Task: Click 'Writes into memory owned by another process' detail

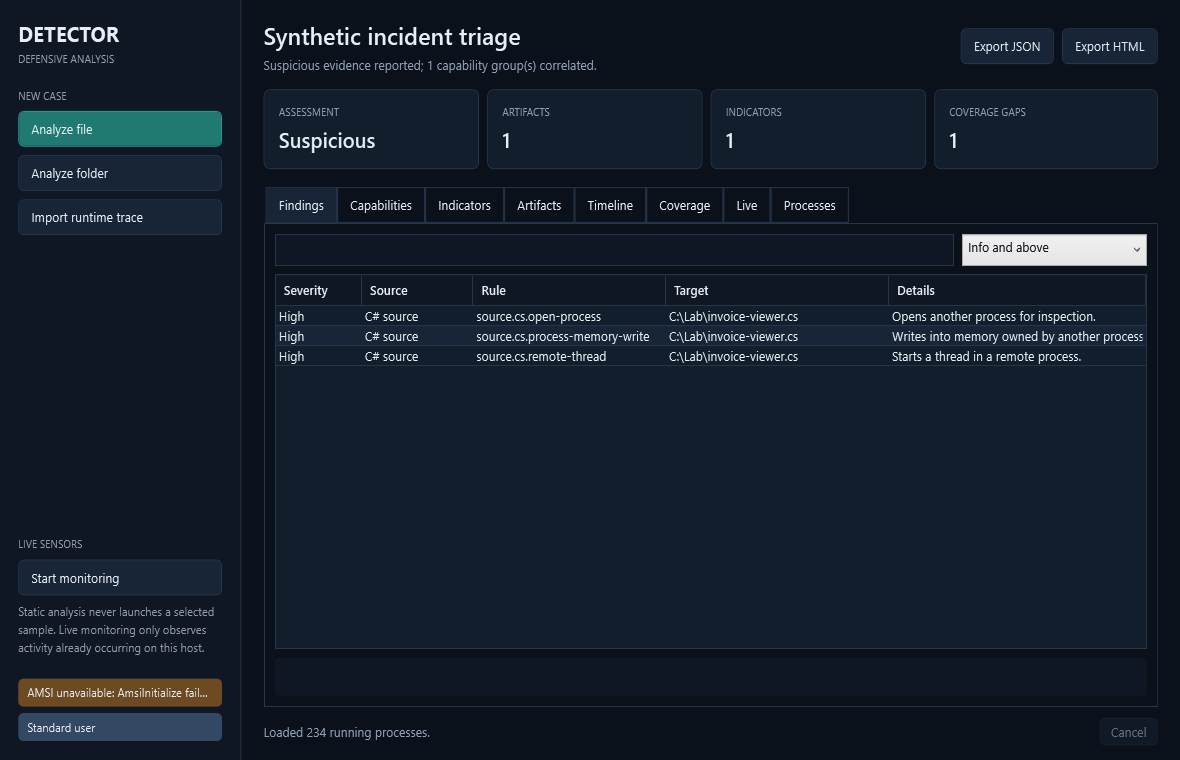Action: click(x=1017, y=336)
